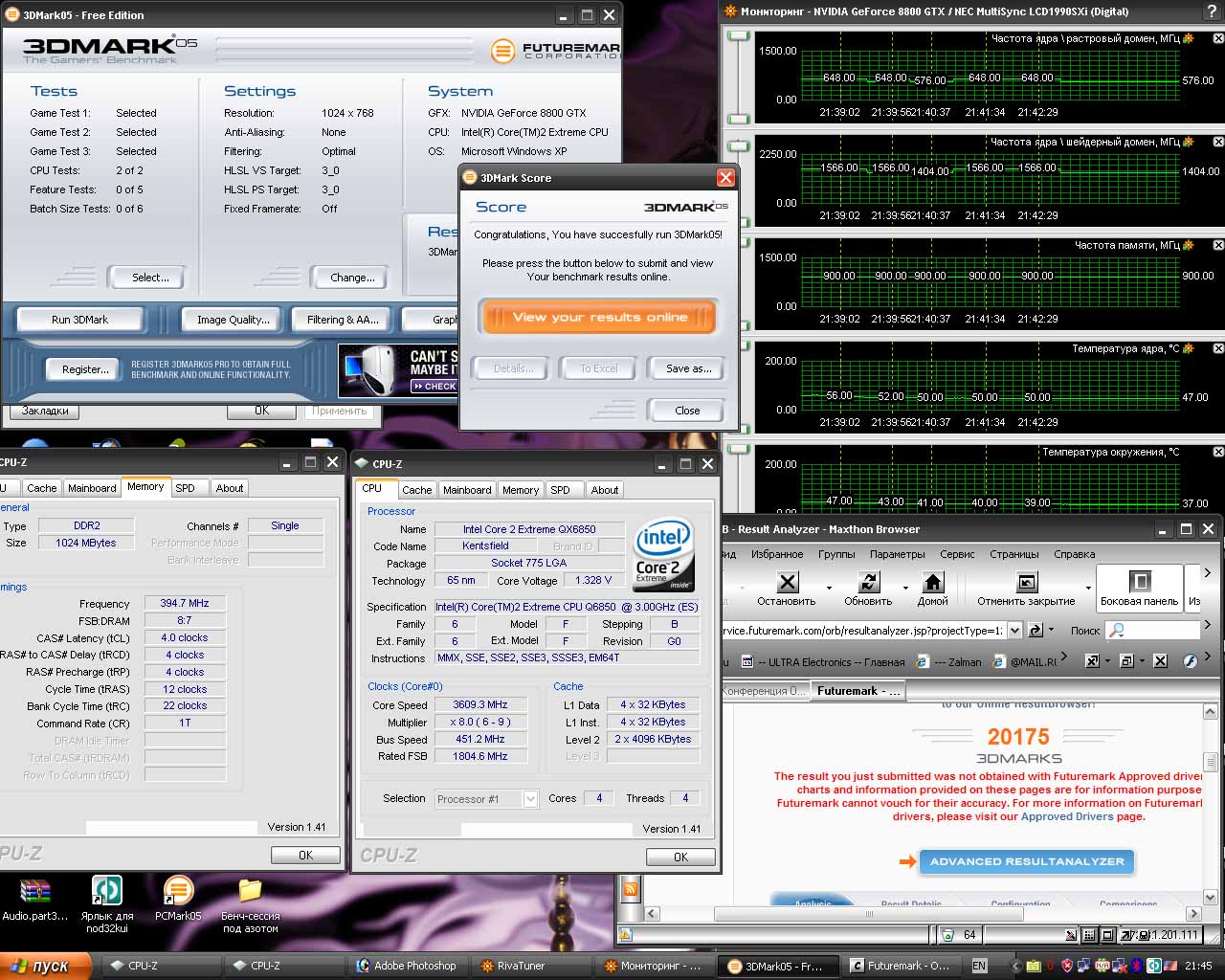
Task: Switch to the Конференция browser tab
Action: coord(763,690)
